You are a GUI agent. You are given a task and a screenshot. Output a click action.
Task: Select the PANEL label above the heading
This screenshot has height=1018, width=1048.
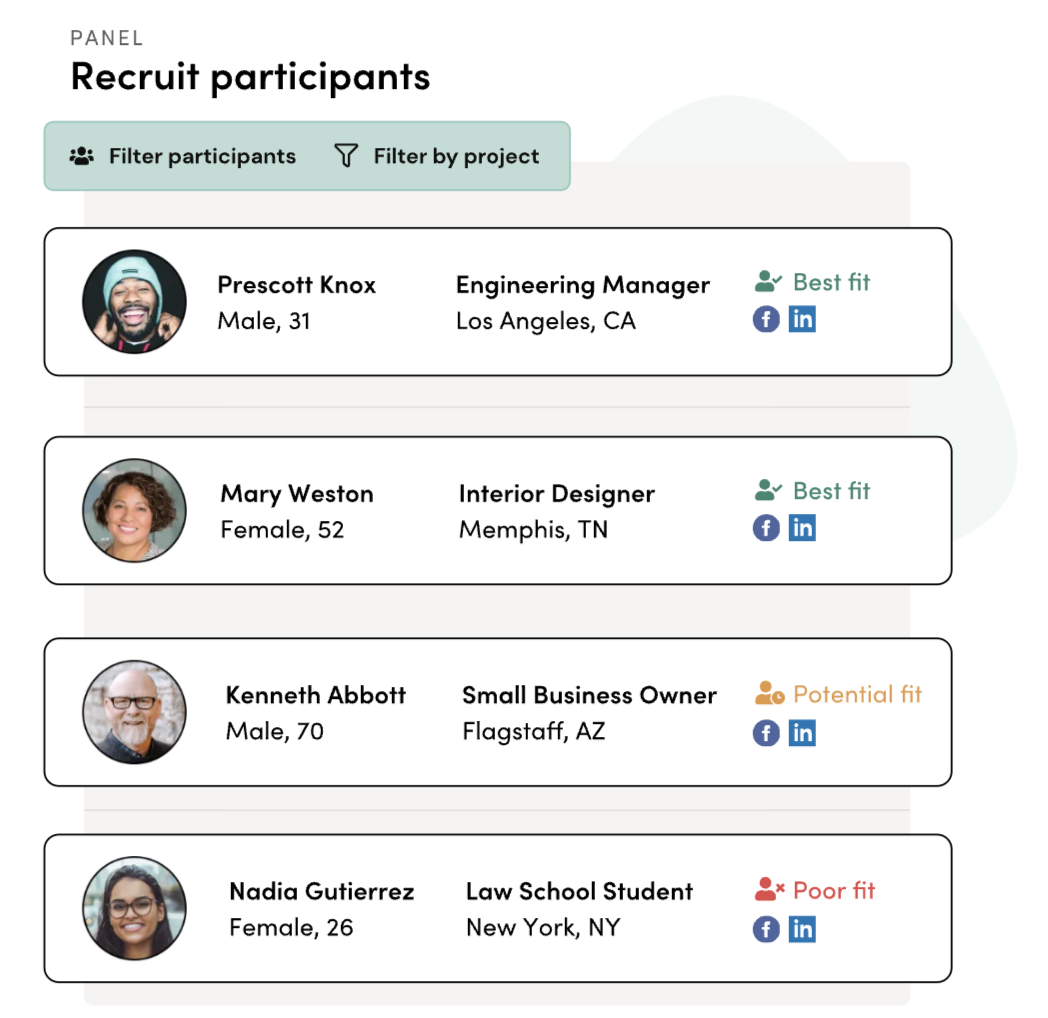click(106, 38)
